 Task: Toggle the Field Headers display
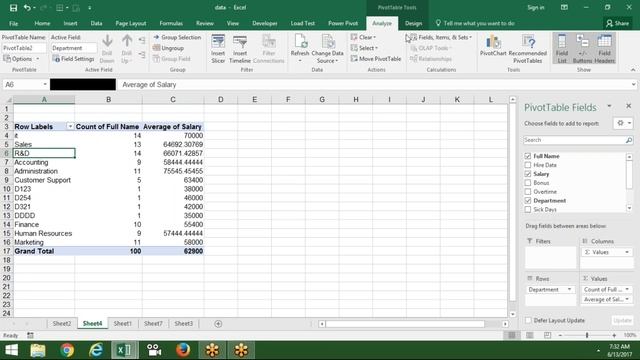pyautogui.click(x=604, y=49)
